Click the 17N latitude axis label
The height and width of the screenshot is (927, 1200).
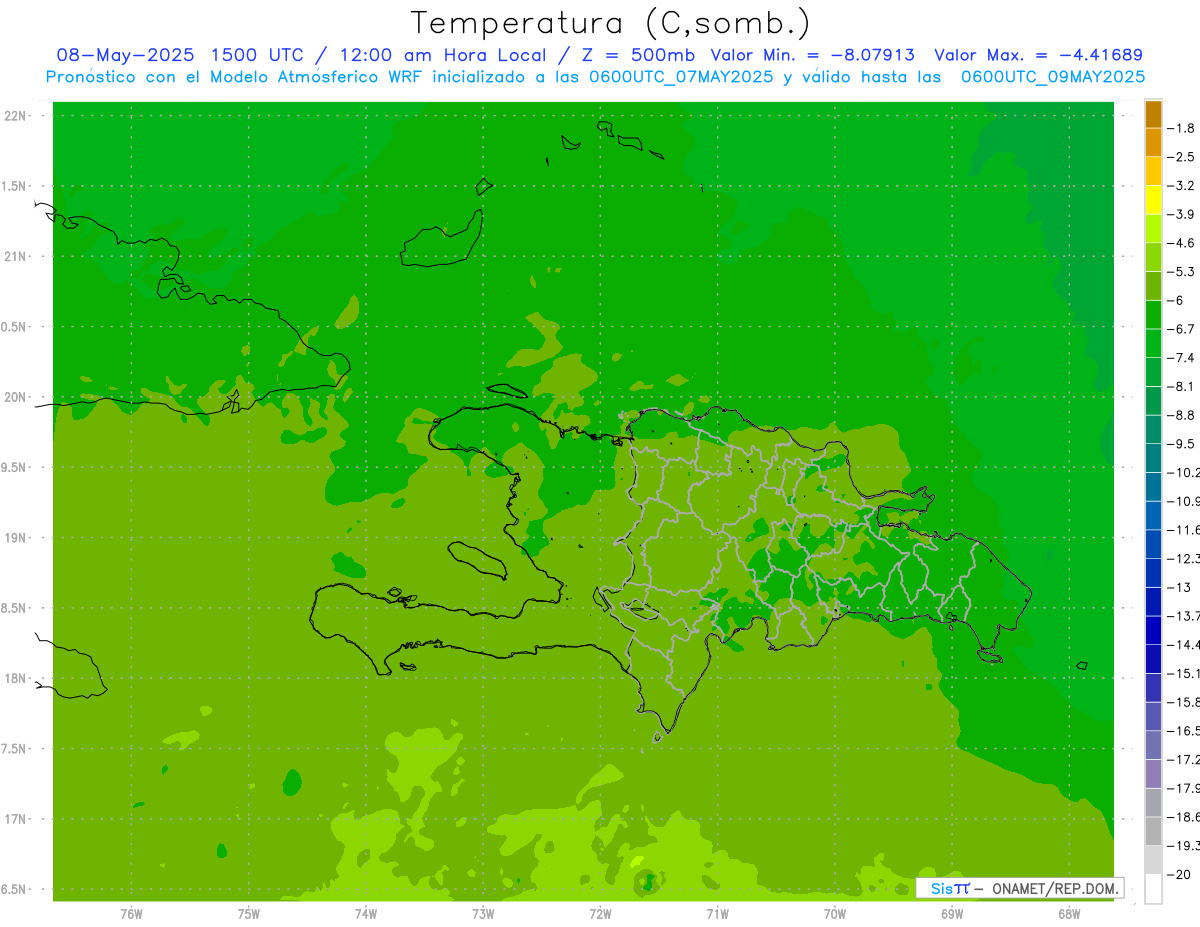tap(15, 819)
